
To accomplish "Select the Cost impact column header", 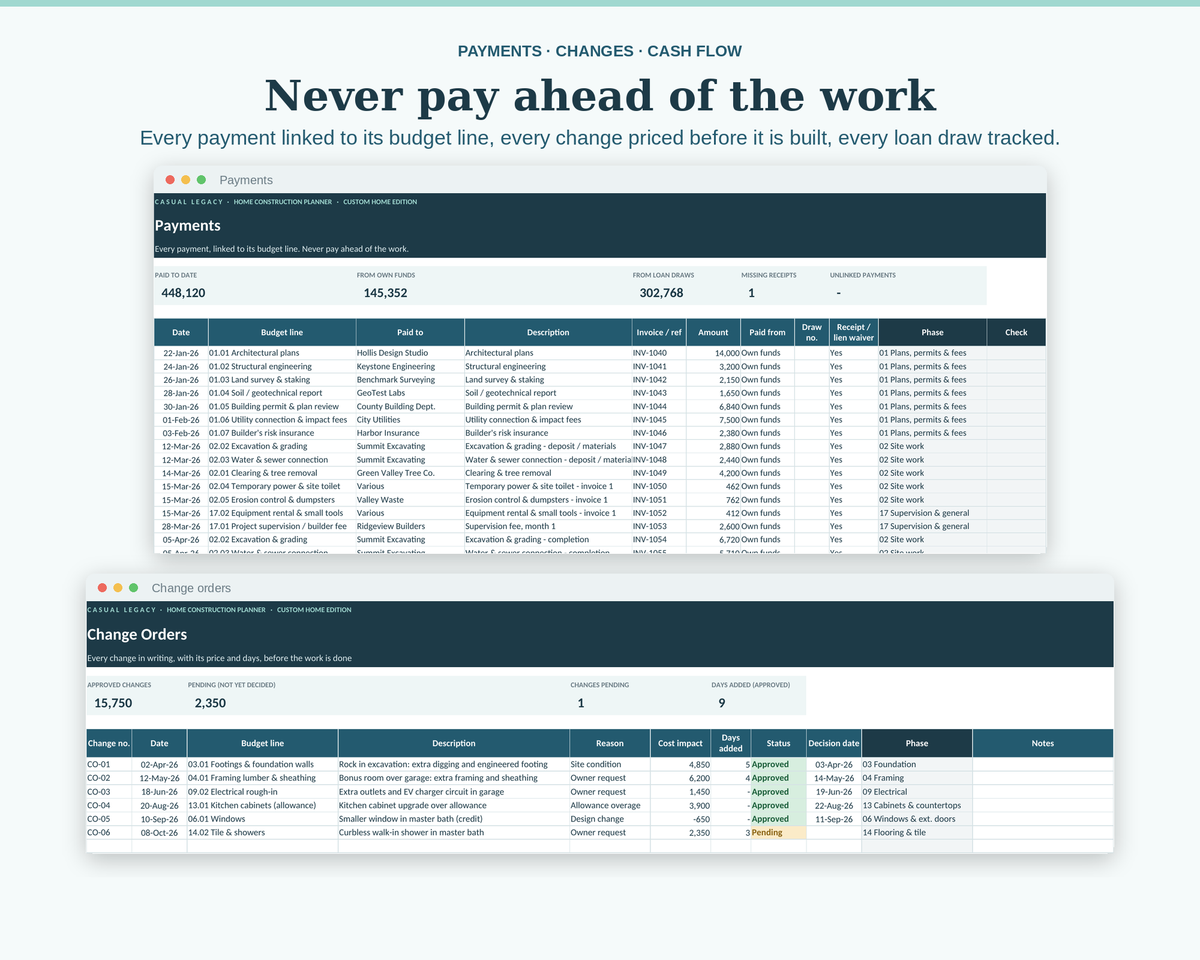I will click(681, 743).
